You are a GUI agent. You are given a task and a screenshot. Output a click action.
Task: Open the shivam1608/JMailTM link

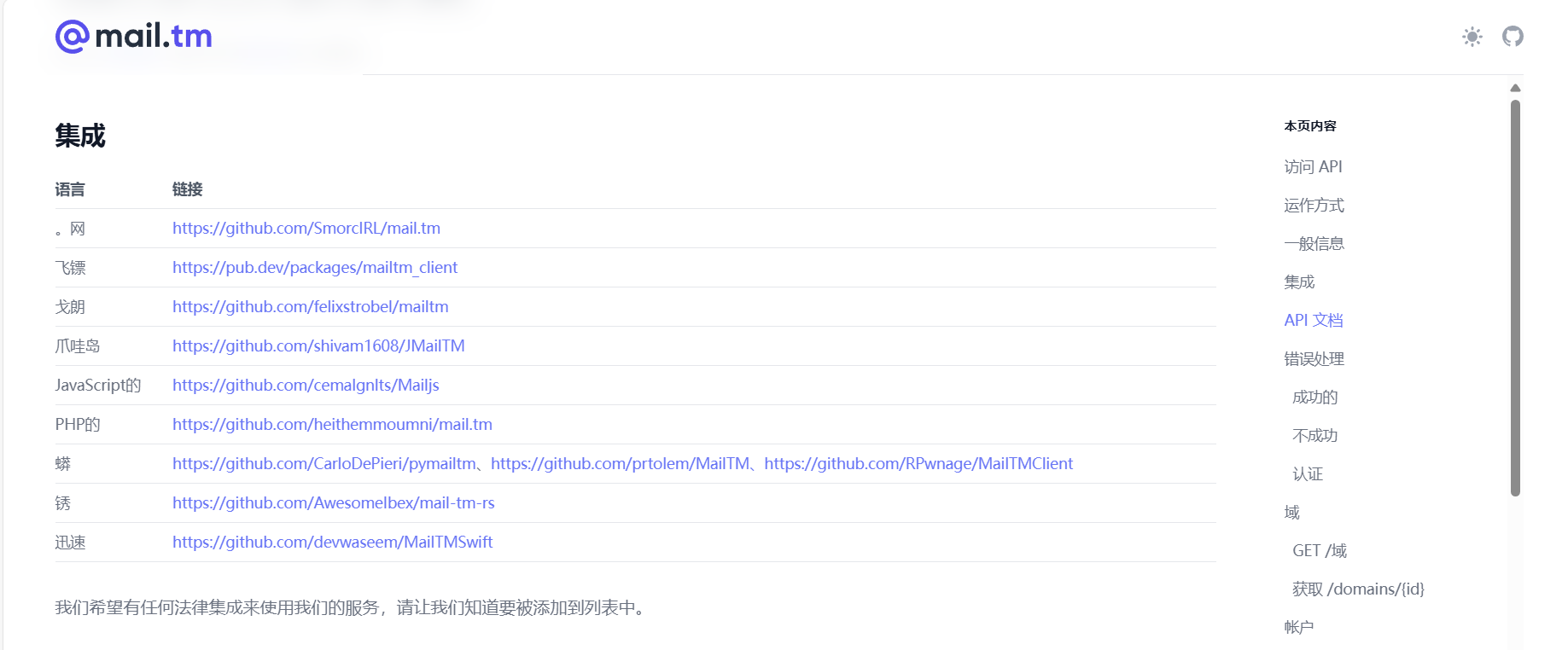click(318, 345)
